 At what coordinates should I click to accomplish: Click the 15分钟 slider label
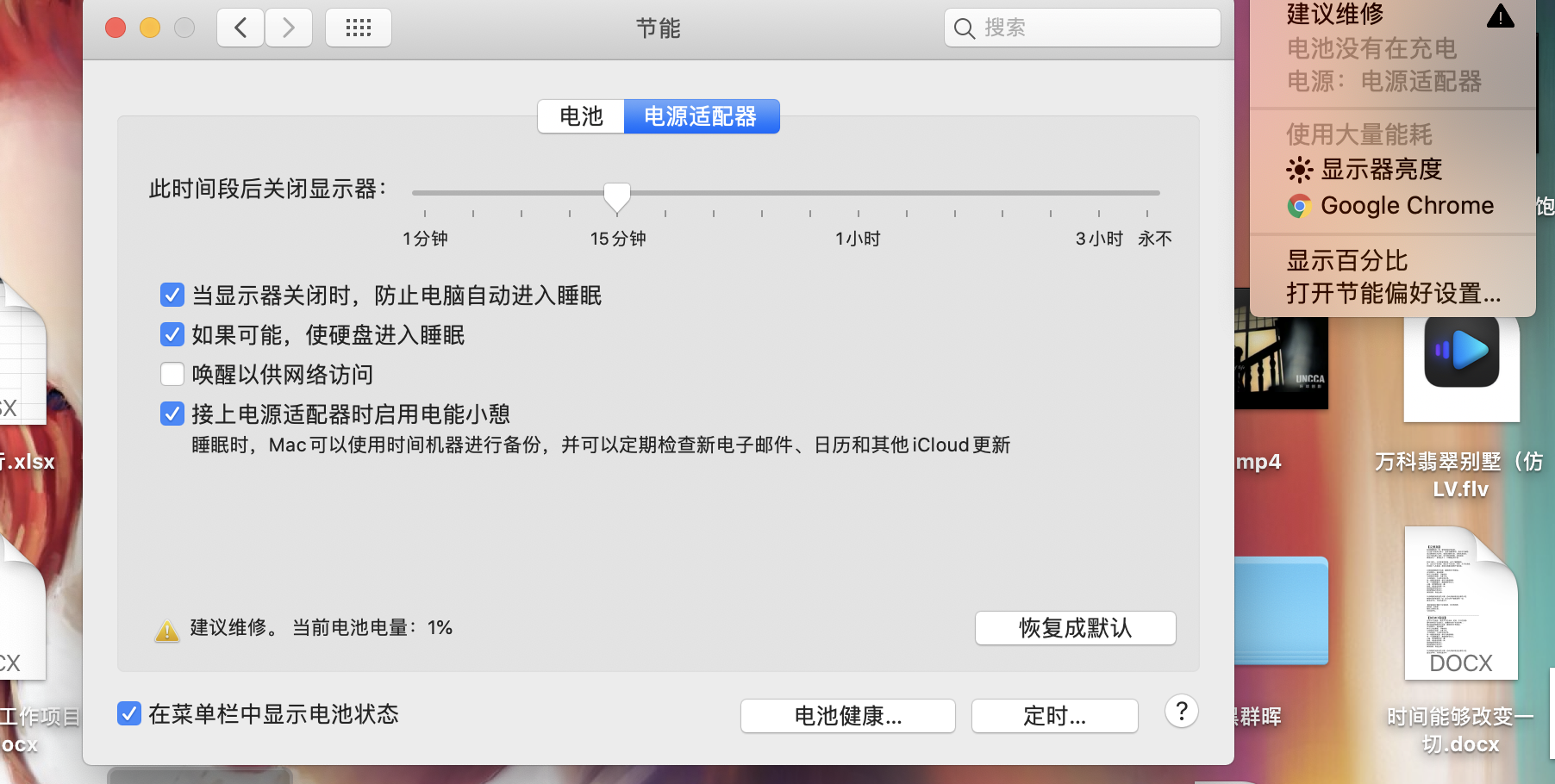(618, 239)
